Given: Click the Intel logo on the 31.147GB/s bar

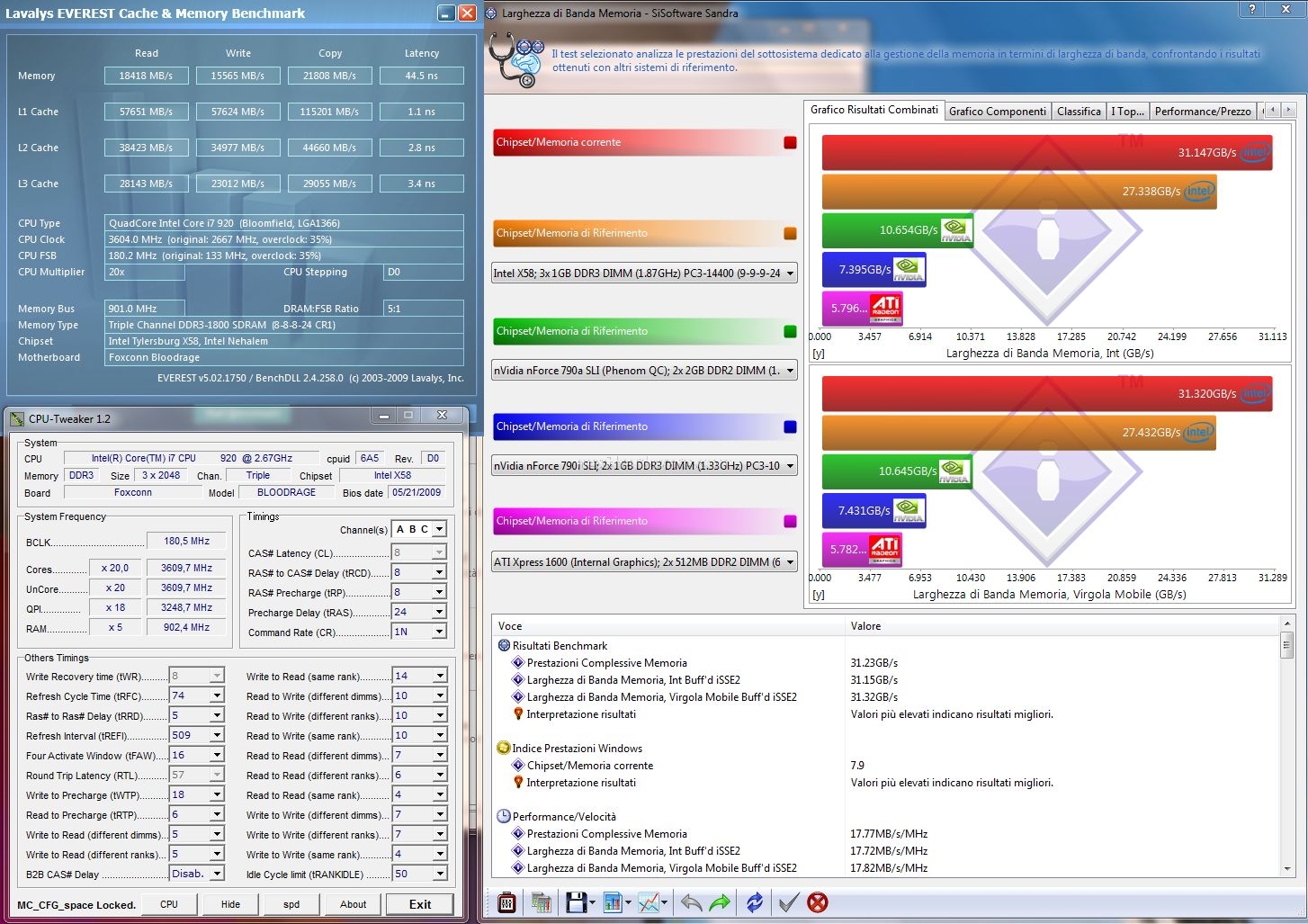Looking at the screenshot, I should tap(1256, 153).
